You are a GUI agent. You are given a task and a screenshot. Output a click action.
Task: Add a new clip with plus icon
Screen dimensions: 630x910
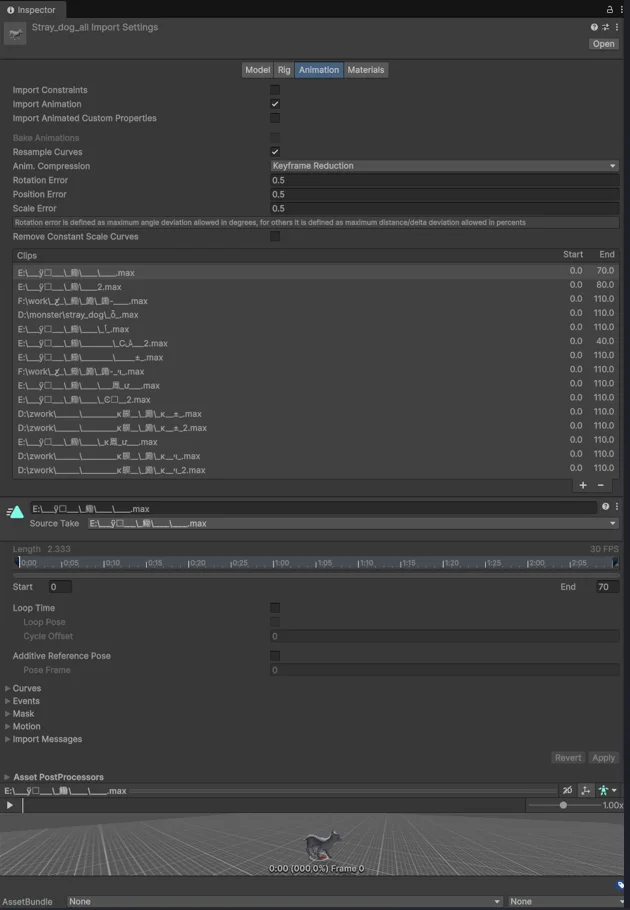click(x=583, y=485)
